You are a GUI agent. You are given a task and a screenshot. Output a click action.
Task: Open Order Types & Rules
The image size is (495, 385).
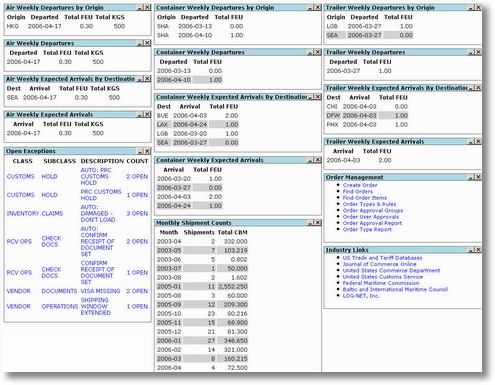click(x=369, y=204)
